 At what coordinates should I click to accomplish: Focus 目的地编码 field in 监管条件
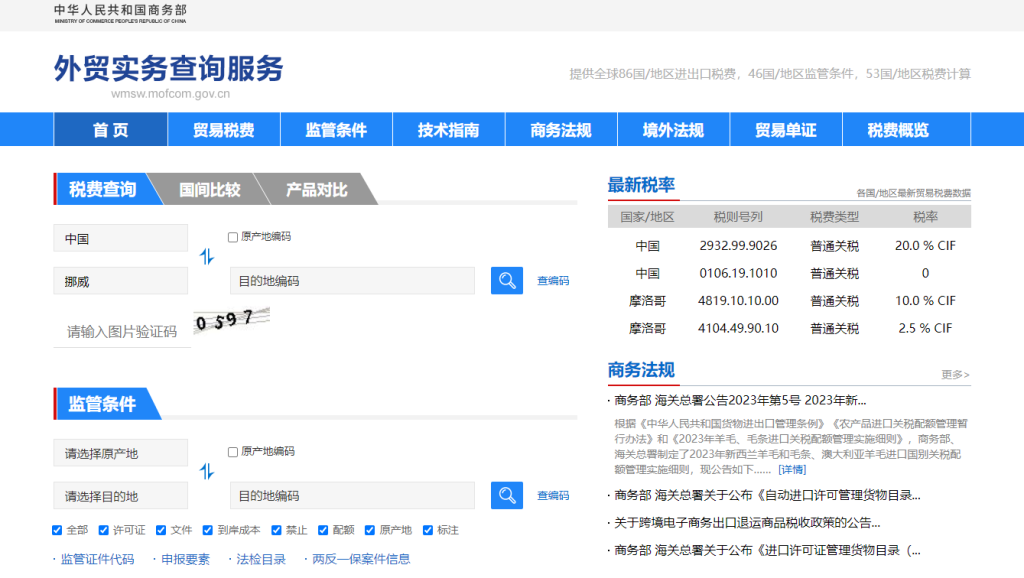coord(352,496)
